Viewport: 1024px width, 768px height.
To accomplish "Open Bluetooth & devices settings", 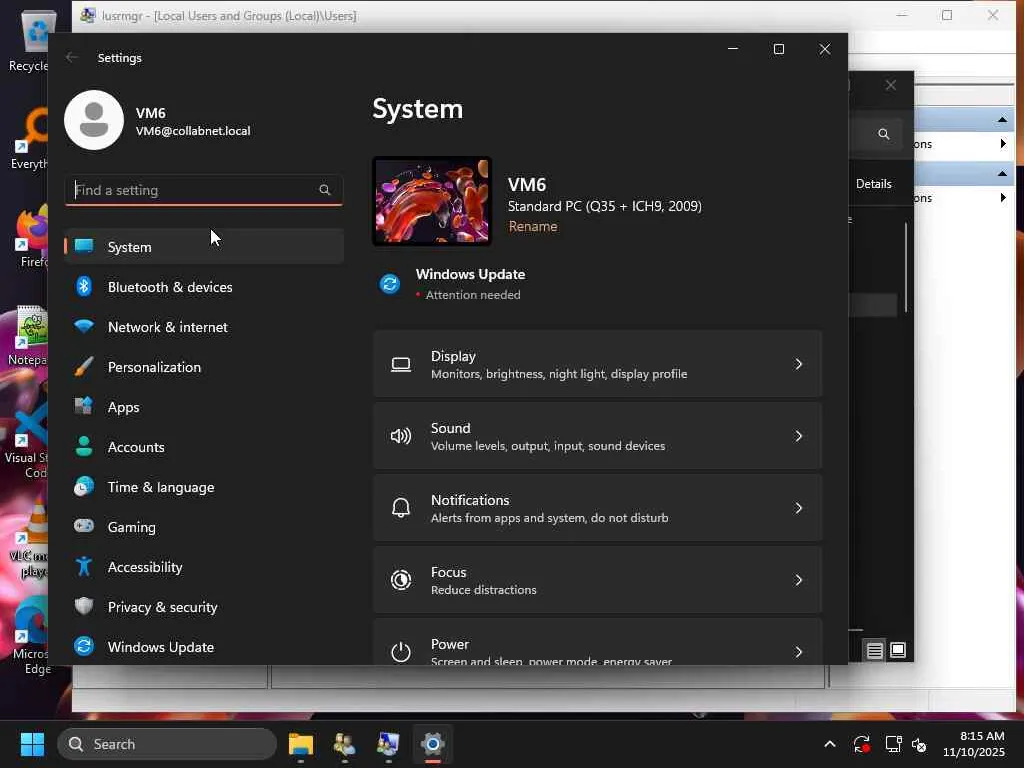I will (204, 287).
